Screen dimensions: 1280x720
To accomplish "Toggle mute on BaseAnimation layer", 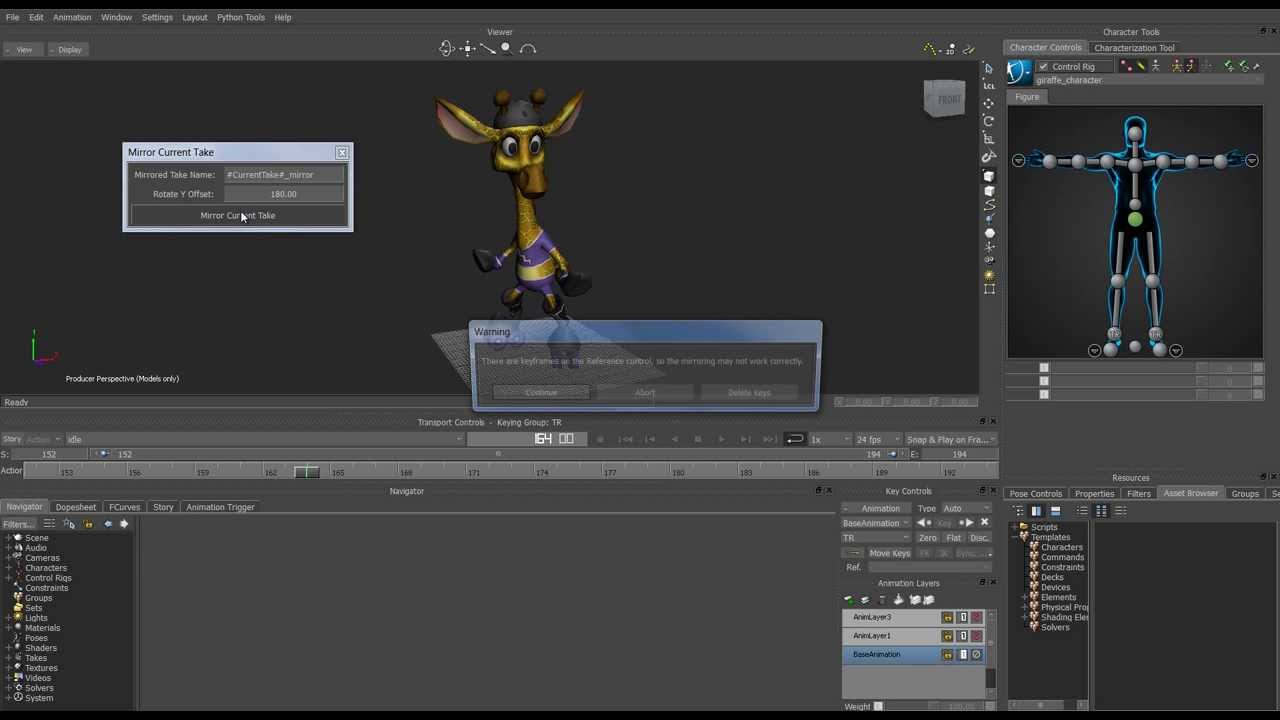I will pyautogui.click(x=977, y=655).
